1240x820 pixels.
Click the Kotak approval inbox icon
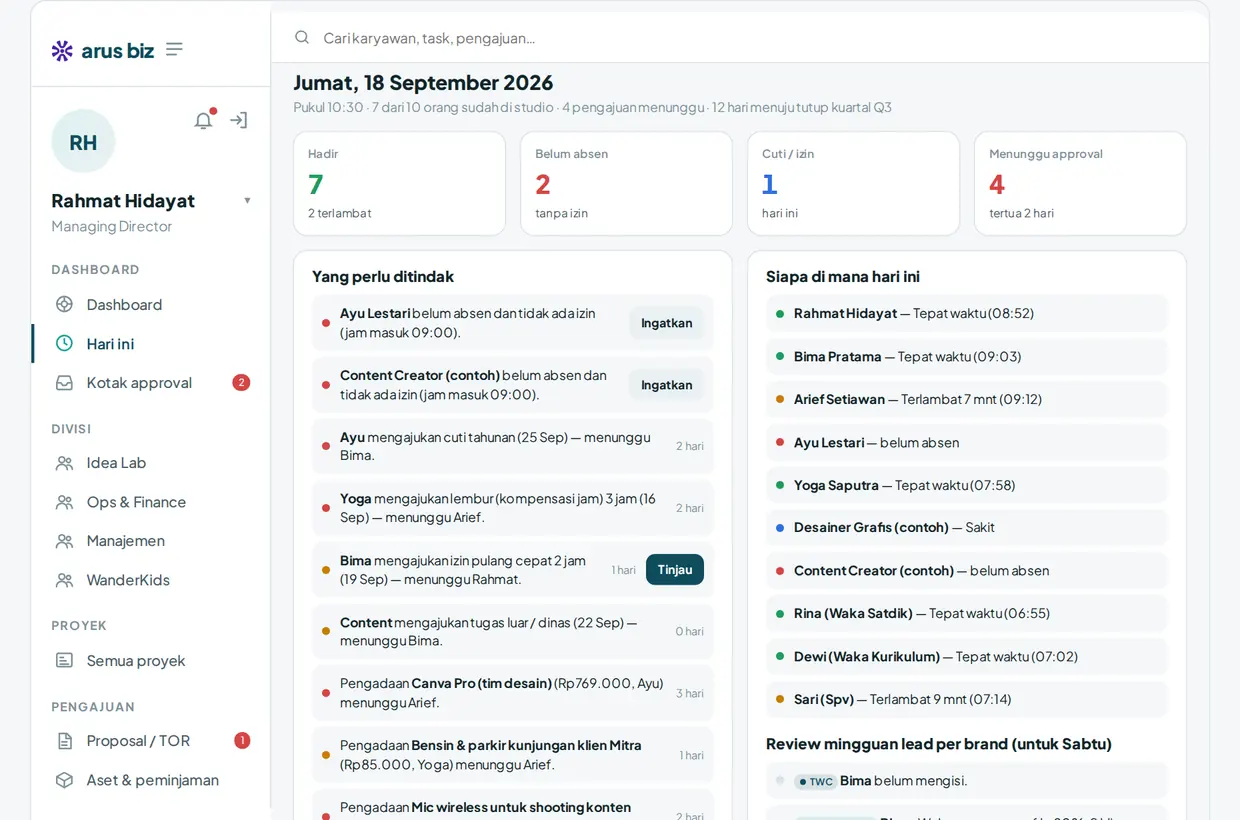tap(64, 382)
